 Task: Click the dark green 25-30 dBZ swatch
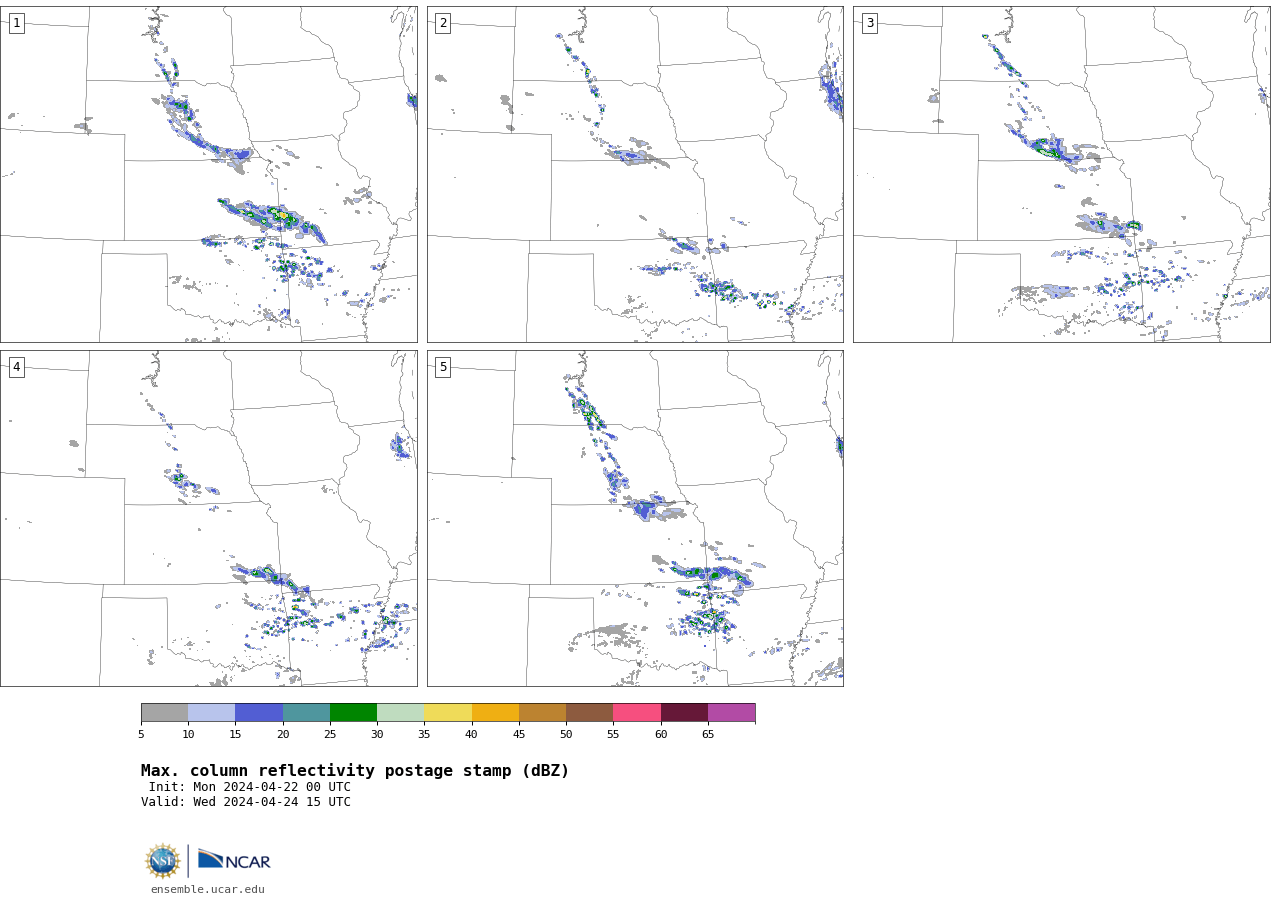pyautogui.click(x=353, y=713)
